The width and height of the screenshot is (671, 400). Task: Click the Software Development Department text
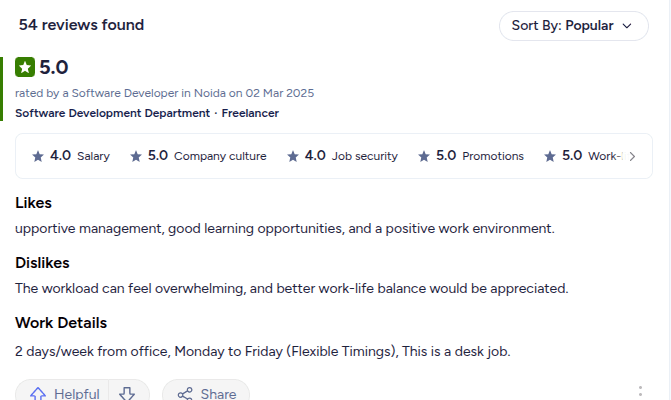click(x=112, y=113)
